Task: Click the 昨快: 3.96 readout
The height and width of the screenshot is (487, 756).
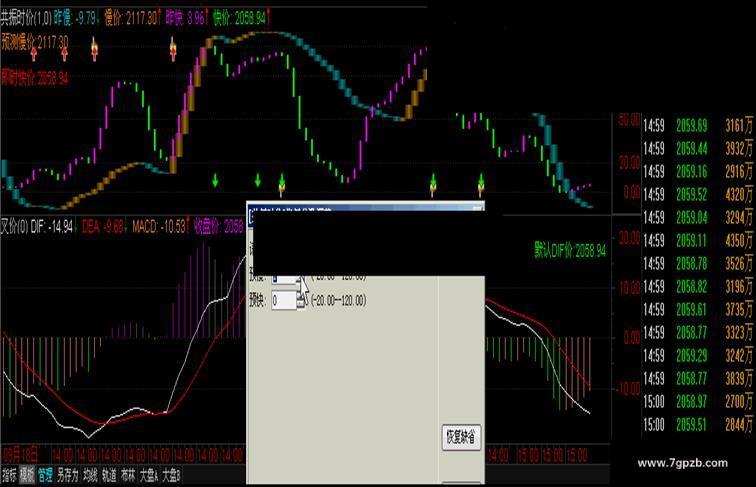Action: [x=187, y=18]
